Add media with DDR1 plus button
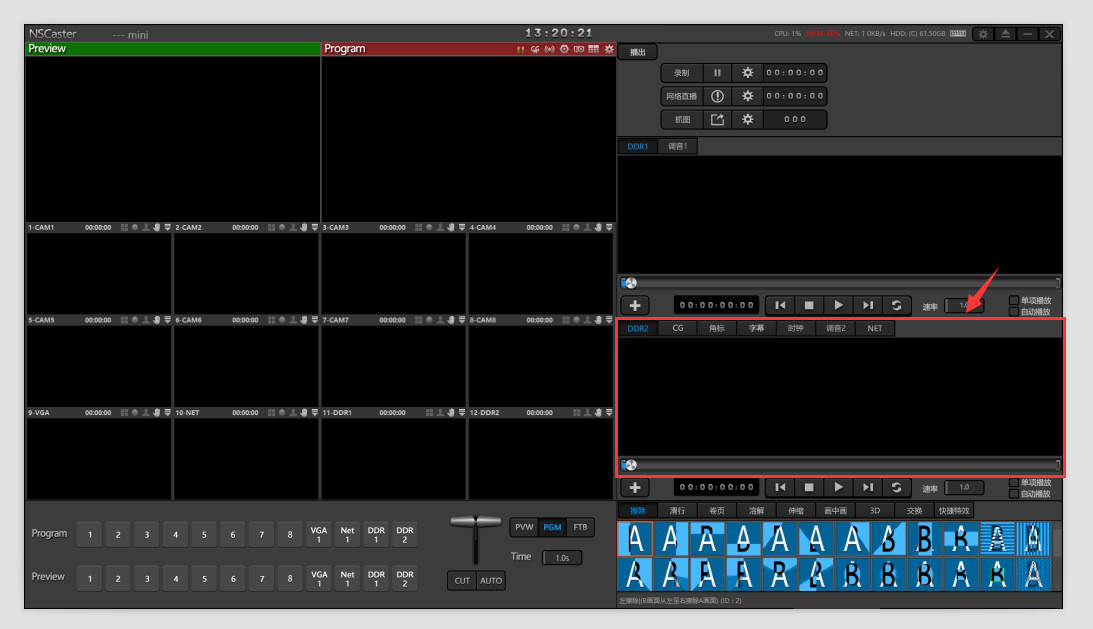This screenshot has height=629, width=1093. coord(635,305)
